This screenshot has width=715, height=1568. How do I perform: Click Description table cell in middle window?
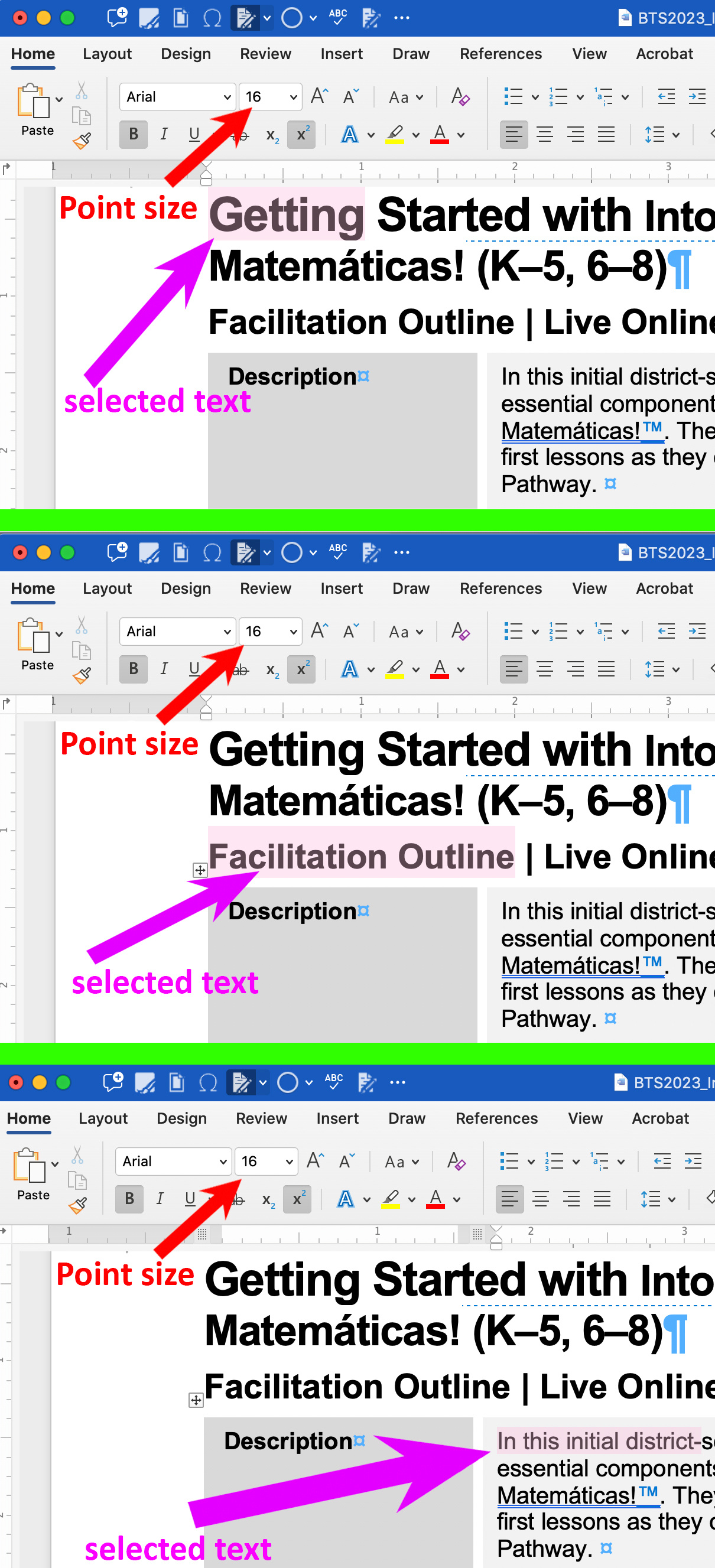click(x=342, y=965)
